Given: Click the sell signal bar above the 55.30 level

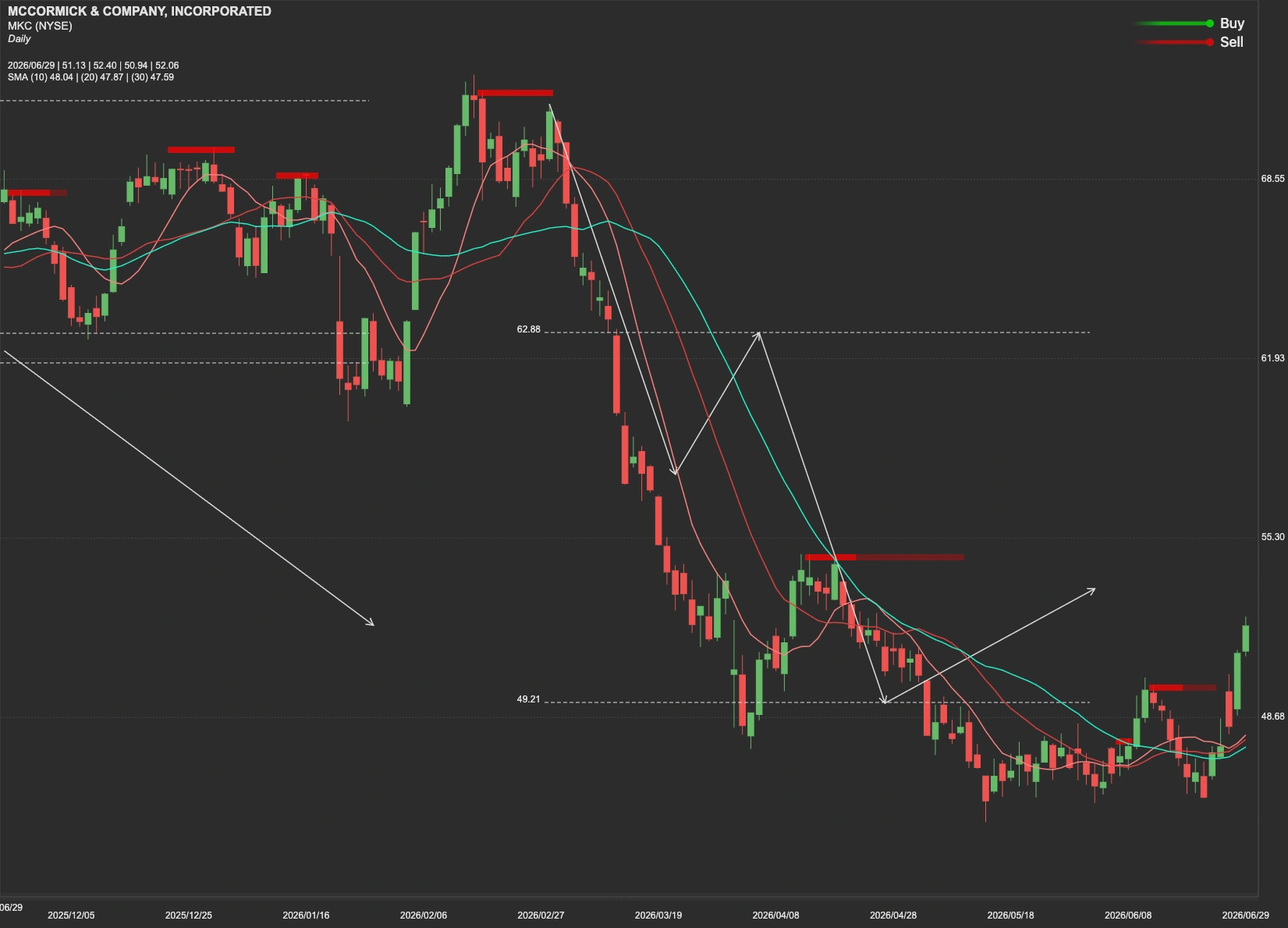Looking at the screenshot, I should [885, 557].
